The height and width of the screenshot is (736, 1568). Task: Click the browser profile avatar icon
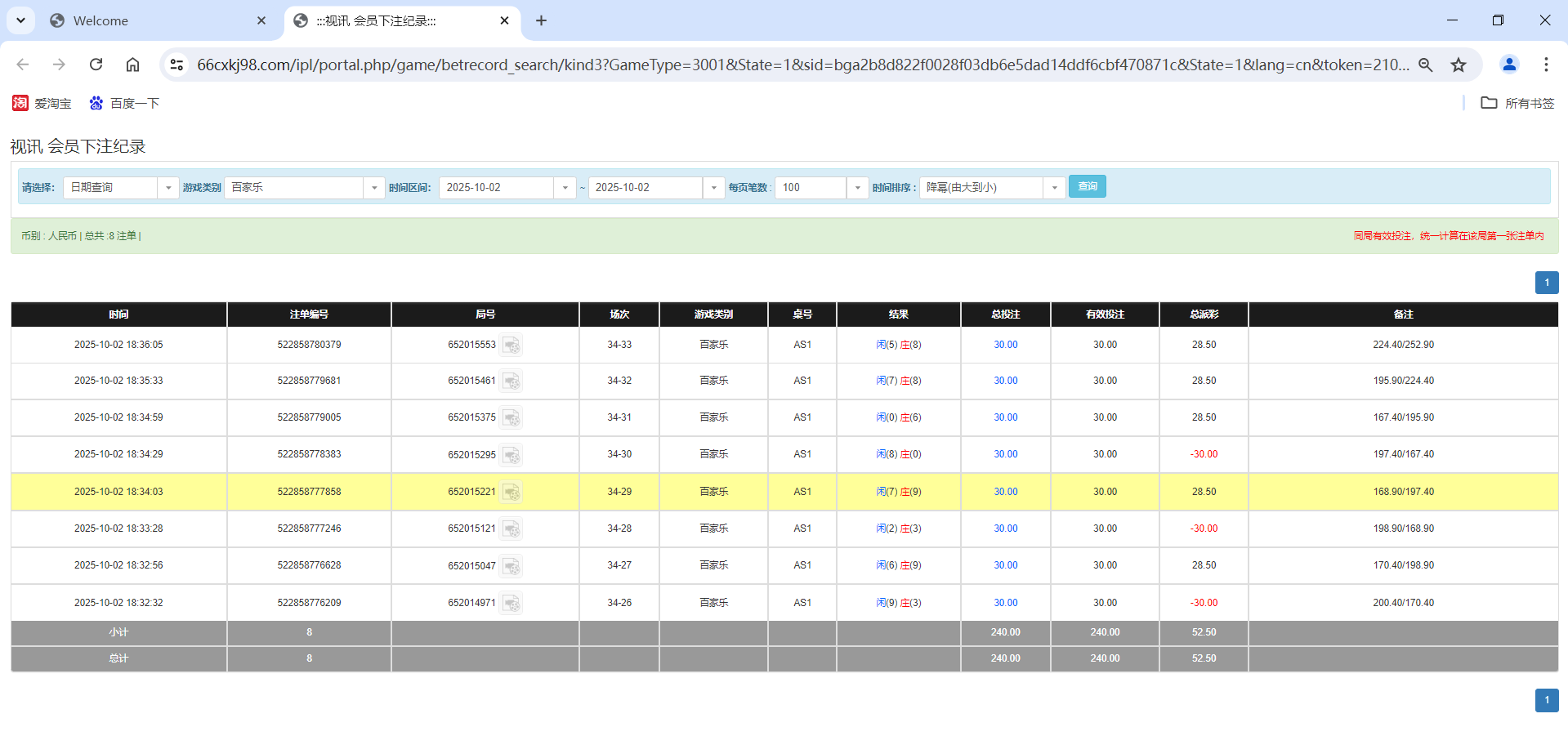(x=1509, y=65)
